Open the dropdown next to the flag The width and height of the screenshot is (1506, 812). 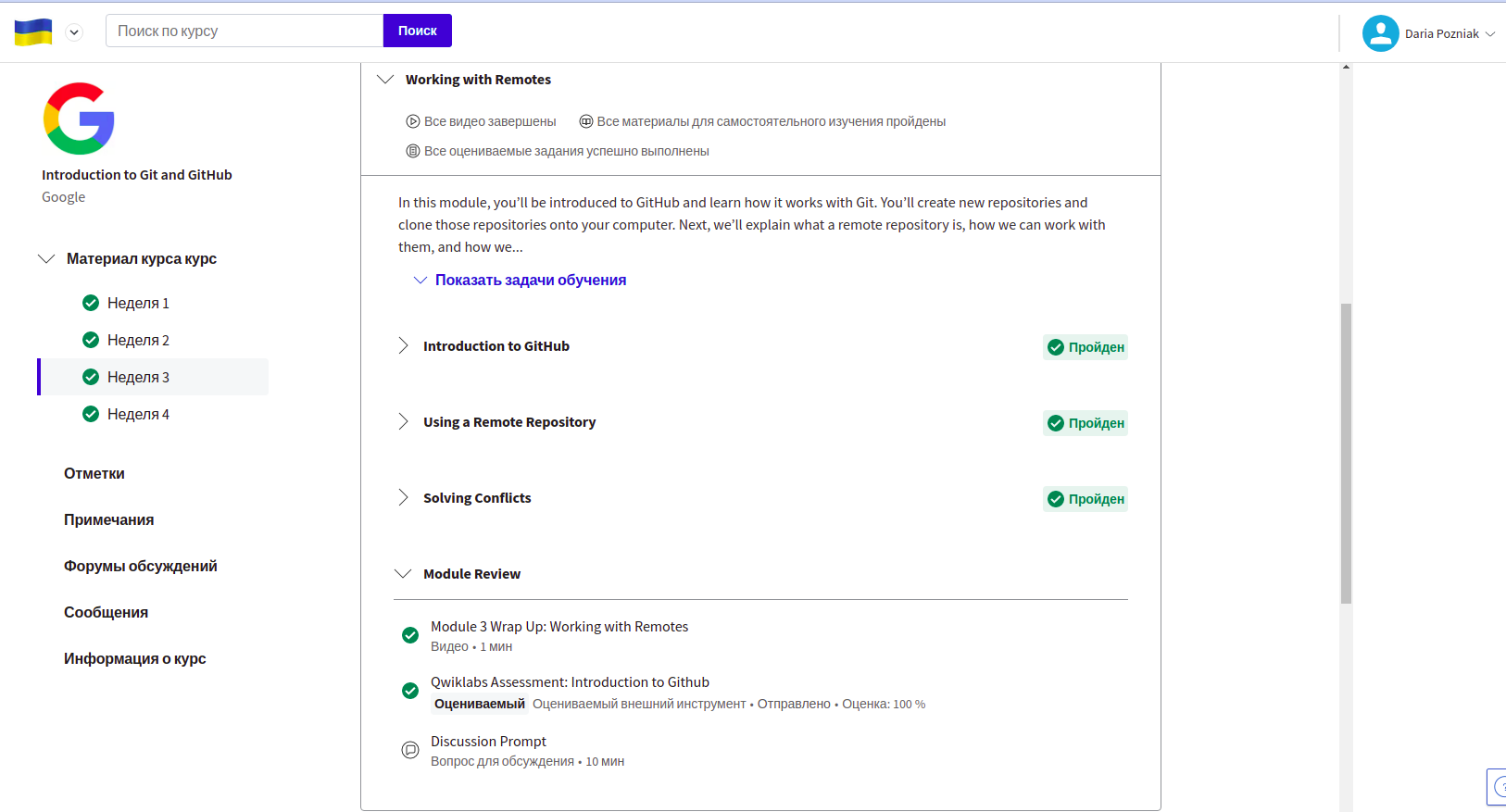point(74,32)
